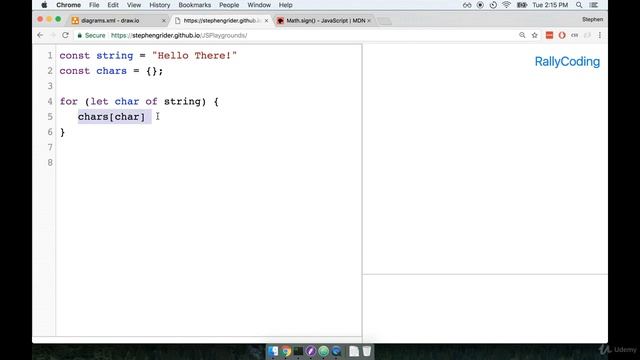Click 'const chars = {};' on line 2
This screenshot has height=360, width=640.
(111, 71)
